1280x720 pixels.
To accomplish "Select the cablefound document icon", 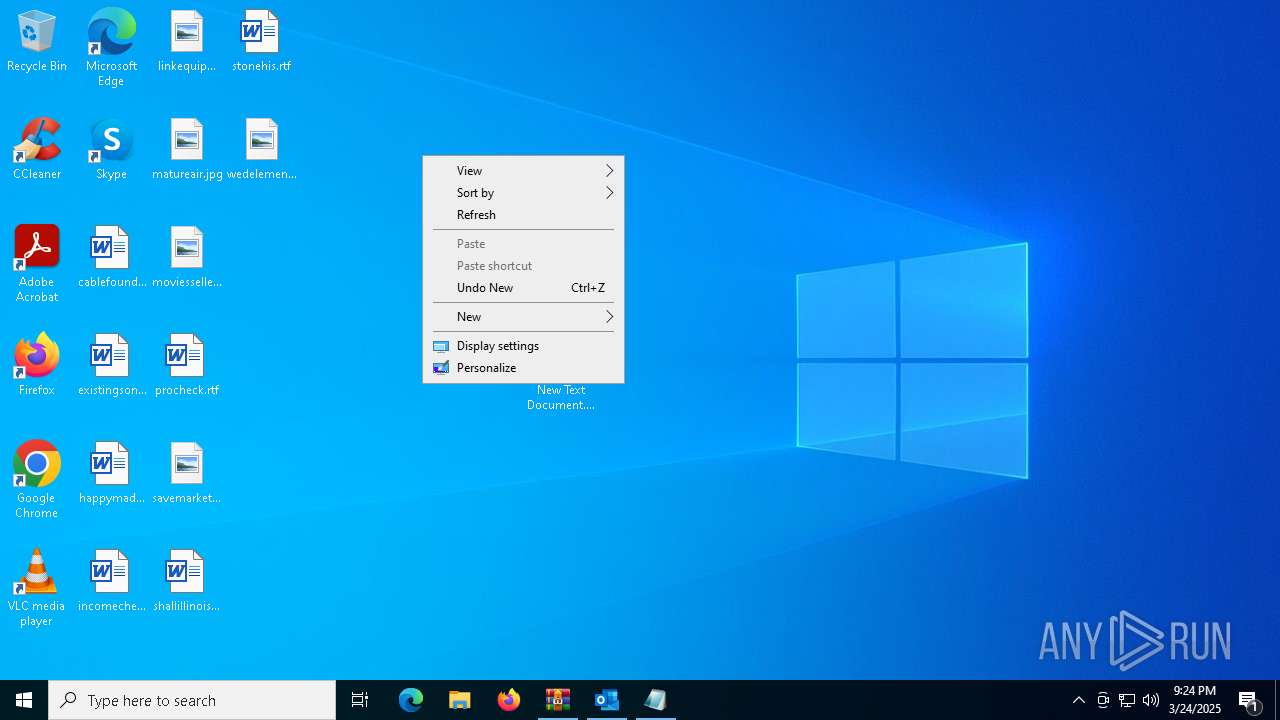I will (x=111, y=258).
